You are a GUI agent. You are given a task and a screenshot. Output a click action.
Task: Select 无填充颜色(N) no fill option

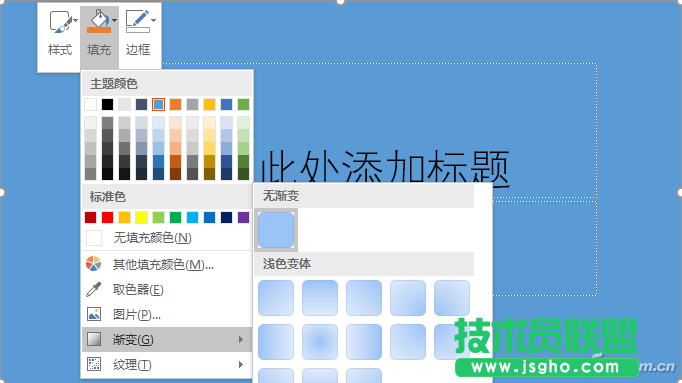(166, 238)
